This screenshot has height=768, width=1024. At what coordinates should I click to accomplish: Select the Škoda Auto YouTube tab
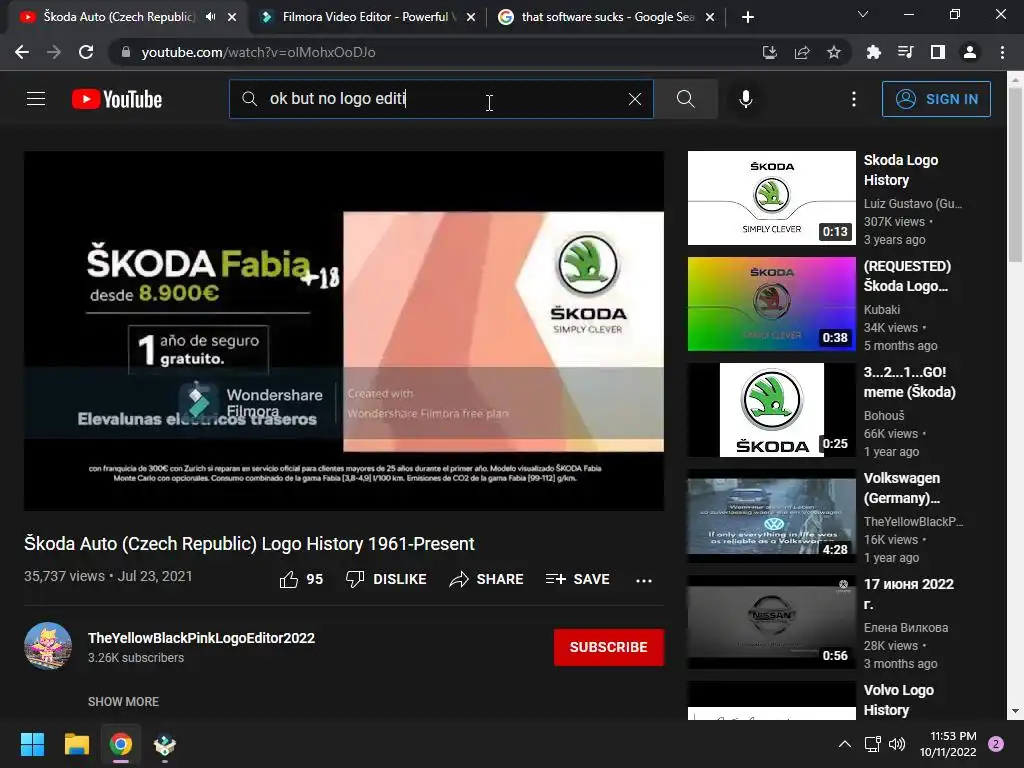click(119, 17)
